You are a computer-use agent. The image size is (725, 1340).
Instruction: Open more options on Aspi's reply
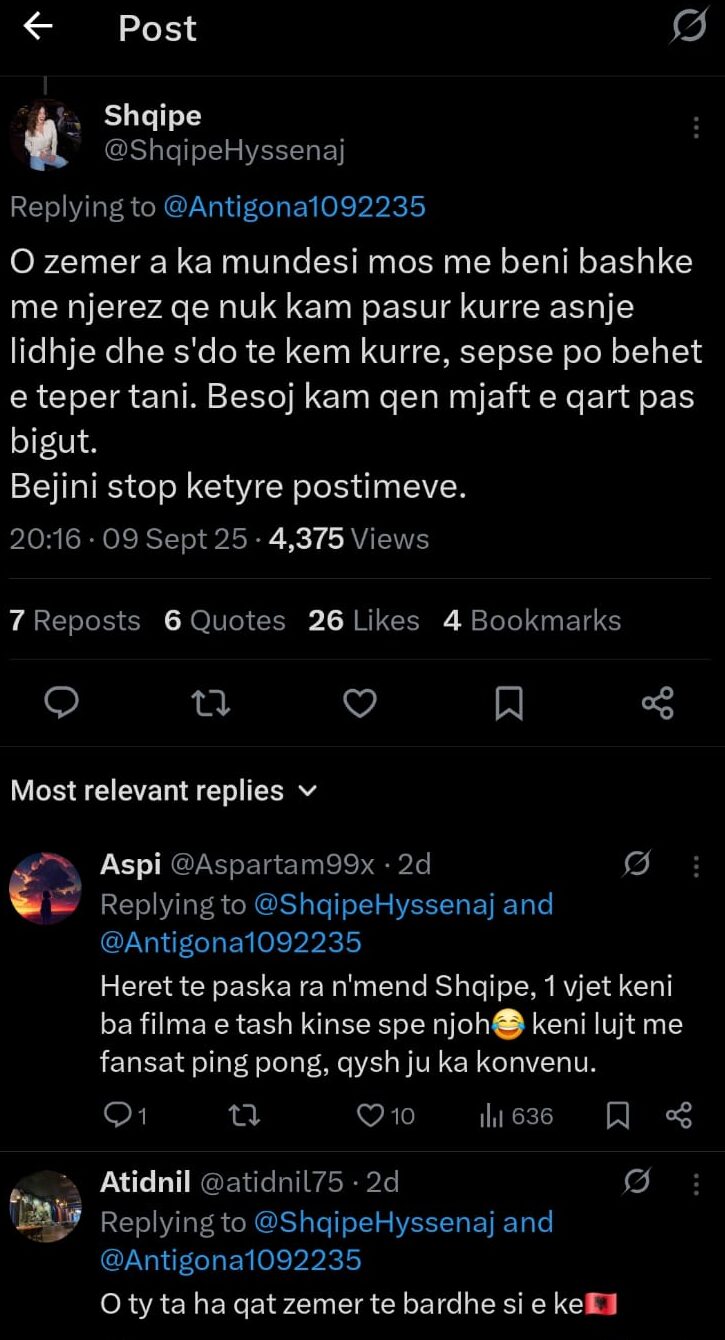(x=696, y=865)
